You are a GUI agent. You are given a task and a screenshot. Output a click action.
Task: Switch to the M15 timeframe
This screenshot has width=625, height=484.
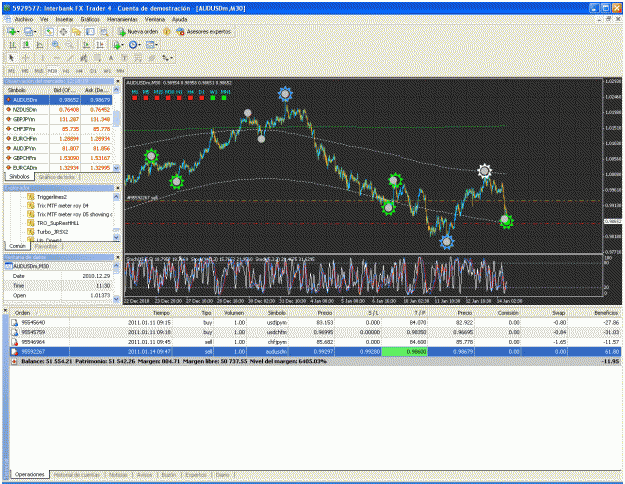coord(38,71)
